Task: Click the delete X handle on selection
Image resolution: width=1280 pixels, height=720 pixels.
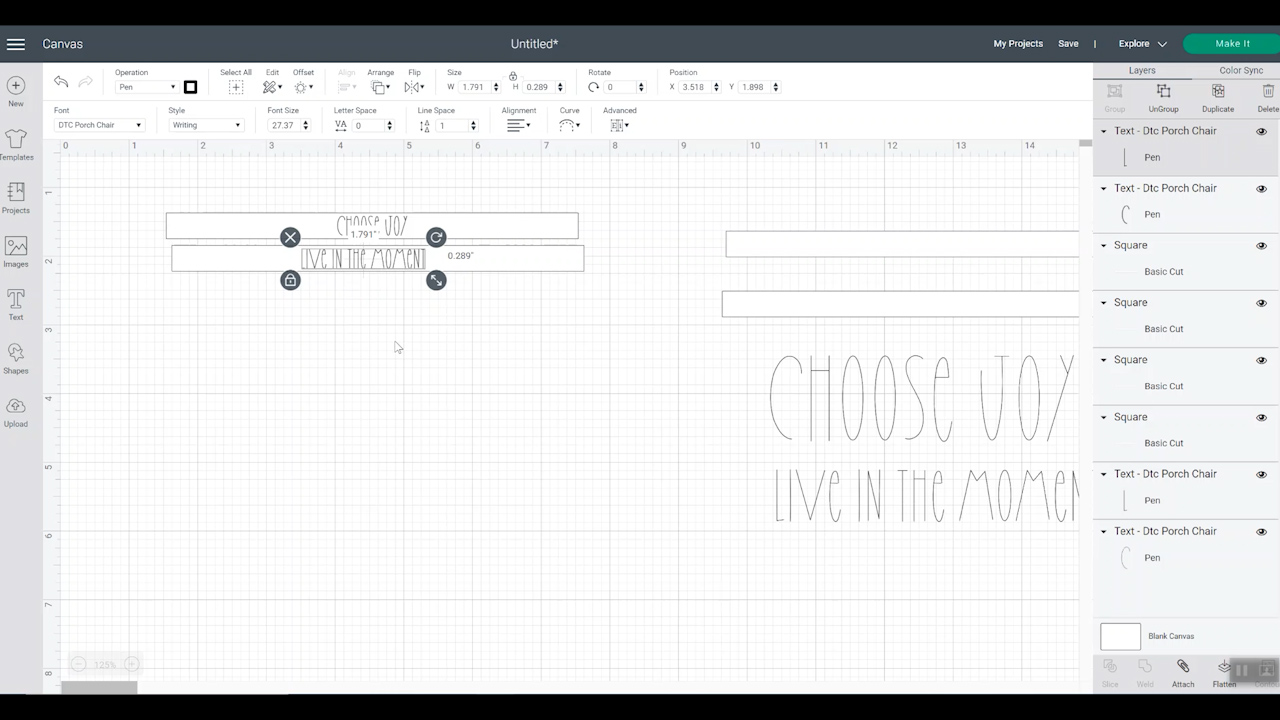Action: [290, 237]
